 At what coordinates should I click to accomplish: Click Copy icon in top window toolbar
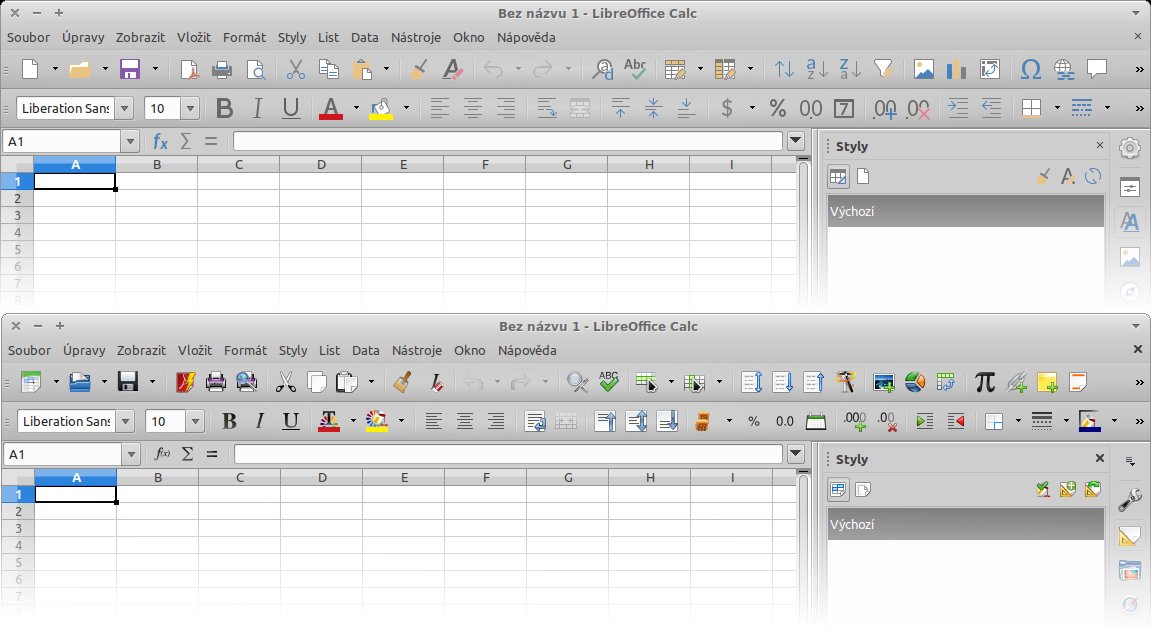pos(328,70)
